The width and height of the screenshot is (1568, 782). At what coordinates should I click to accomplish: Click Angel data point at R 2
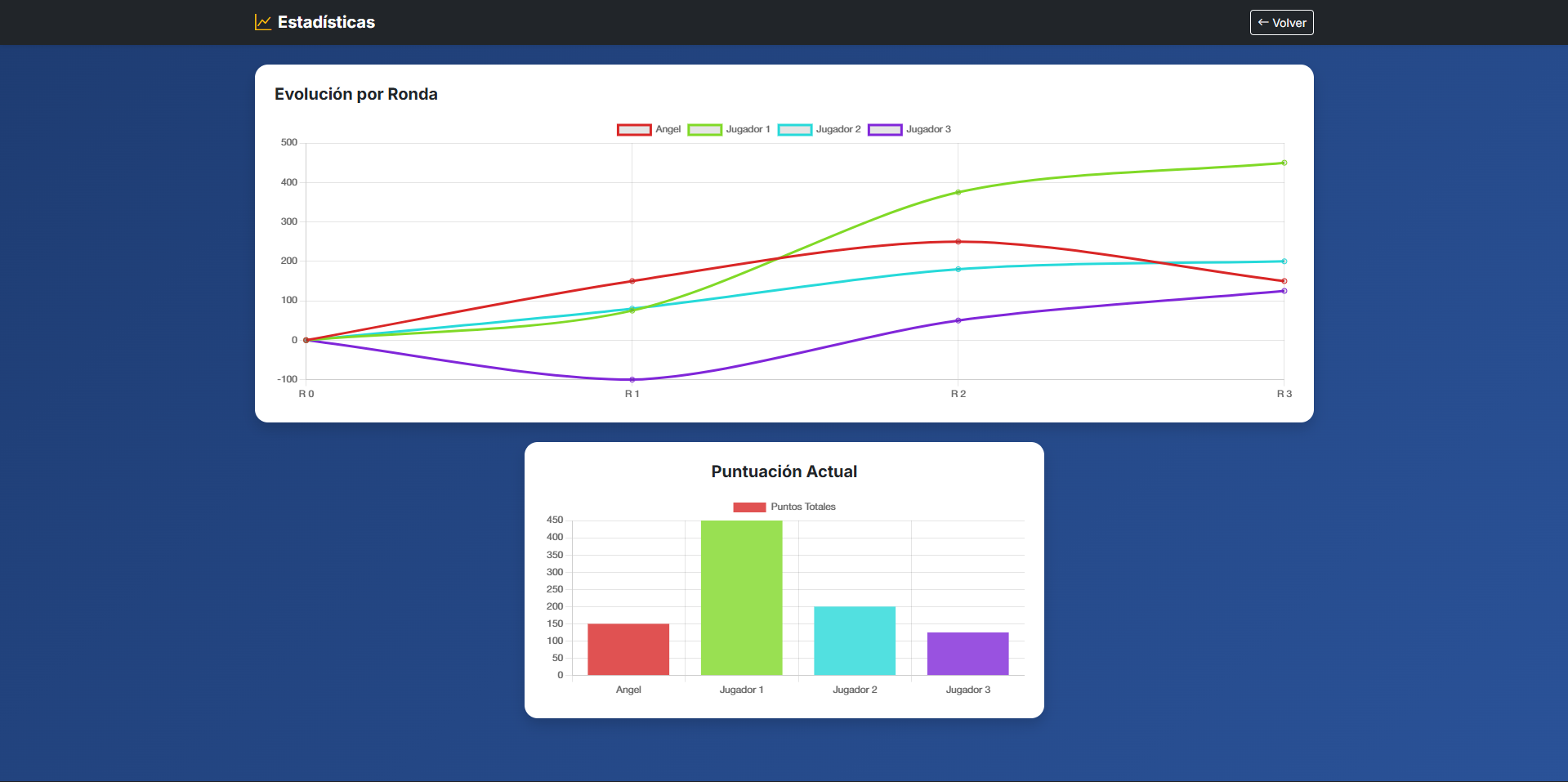coord(958,242)
